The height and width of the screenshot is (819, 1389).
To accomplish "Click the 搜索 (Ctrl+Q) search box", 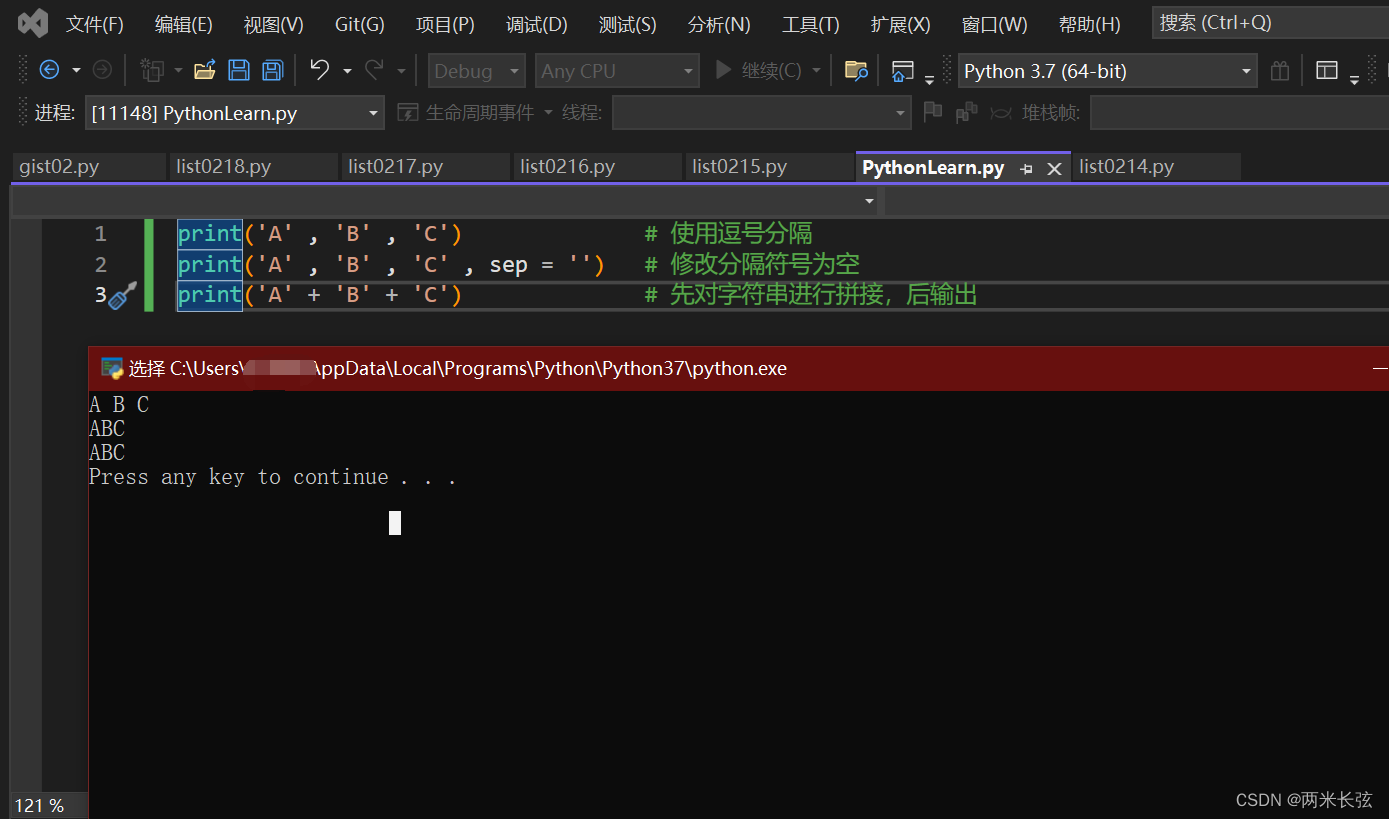I will [1270, 23].
